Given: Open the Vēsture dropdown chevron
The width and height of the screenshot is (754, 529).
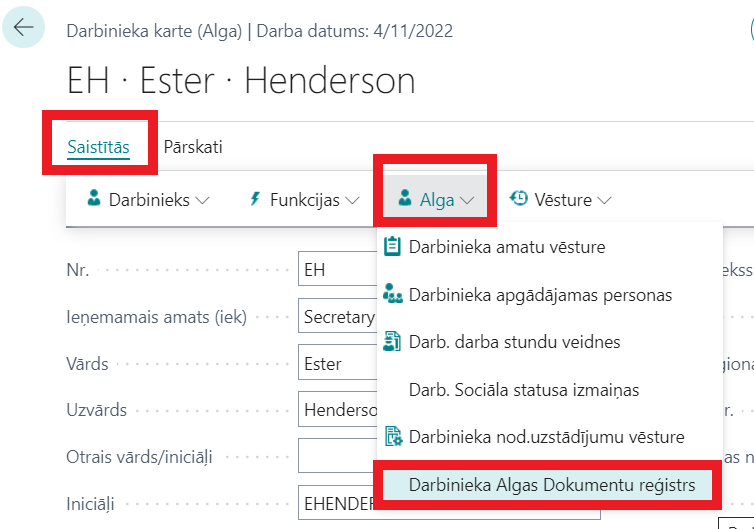Looking at the screenshot, I should (x=604, y=200).
